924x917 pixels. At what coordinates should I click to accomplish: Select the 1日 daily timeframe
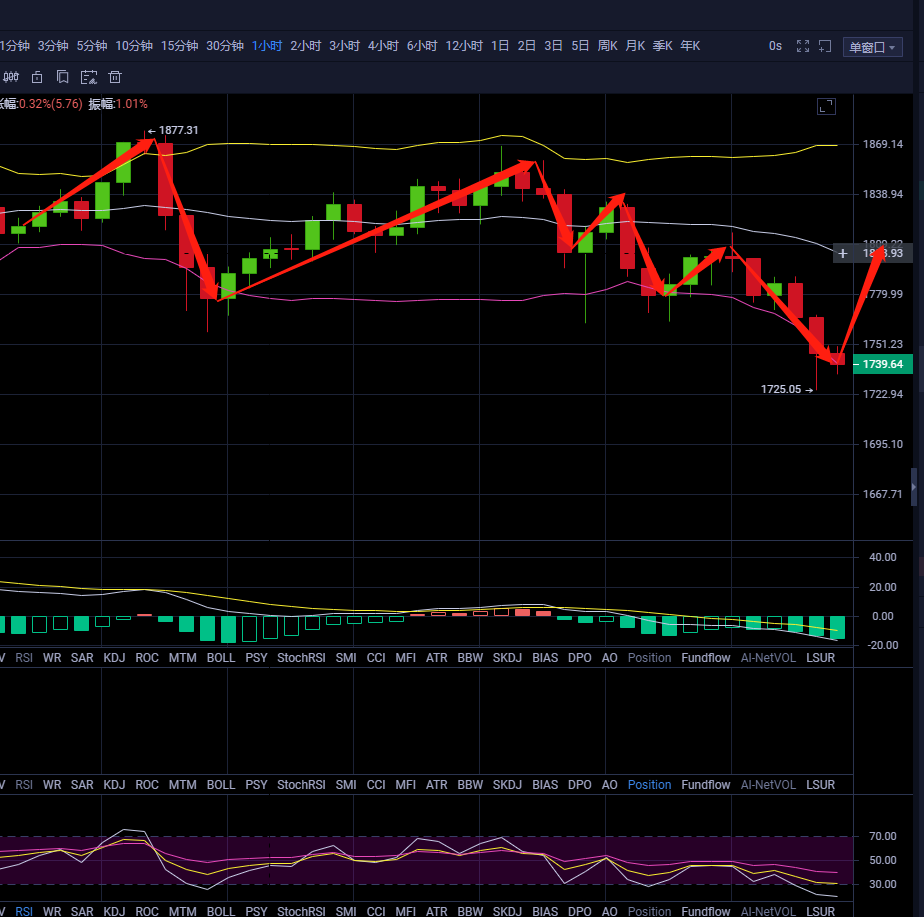(x=500, y=46)
